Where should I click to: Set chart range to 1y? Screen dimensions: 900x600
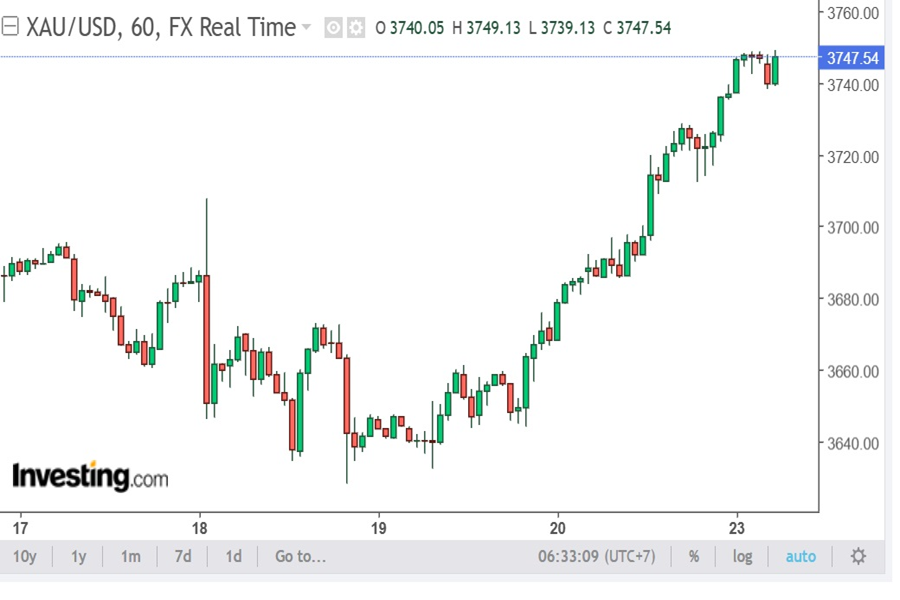pyautogui.click(x=78, y=556)
